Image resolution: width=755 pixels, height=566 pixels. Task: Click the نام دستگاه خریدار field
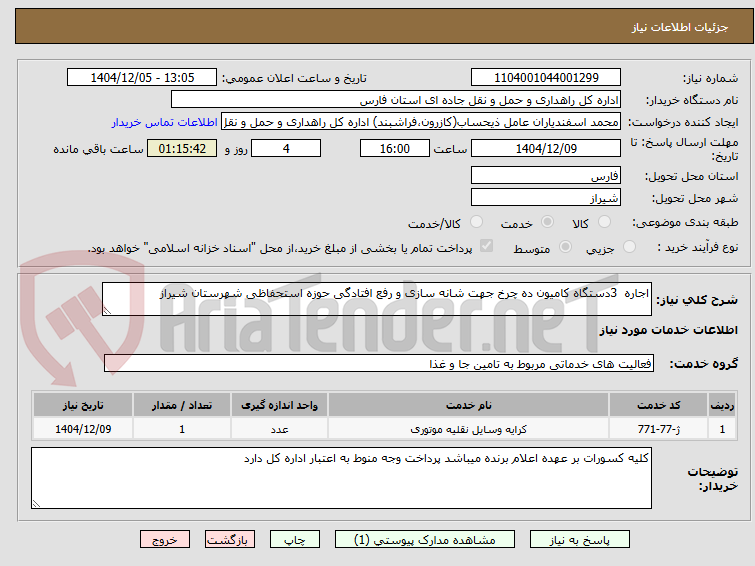(396, 100)
